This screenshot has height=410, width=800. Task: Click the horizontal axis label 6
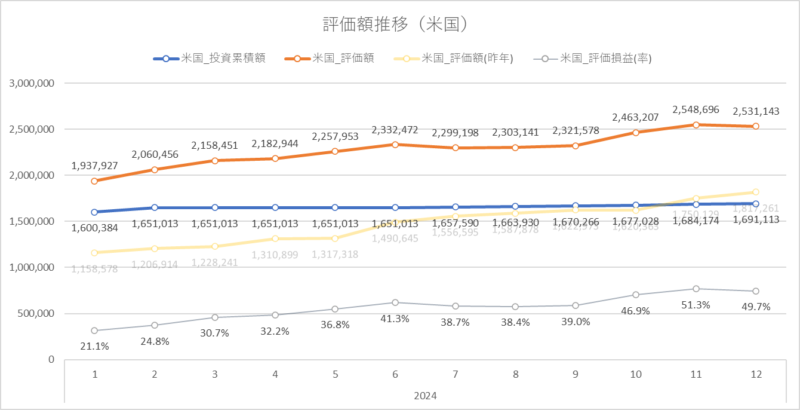(x=396, y=374)
